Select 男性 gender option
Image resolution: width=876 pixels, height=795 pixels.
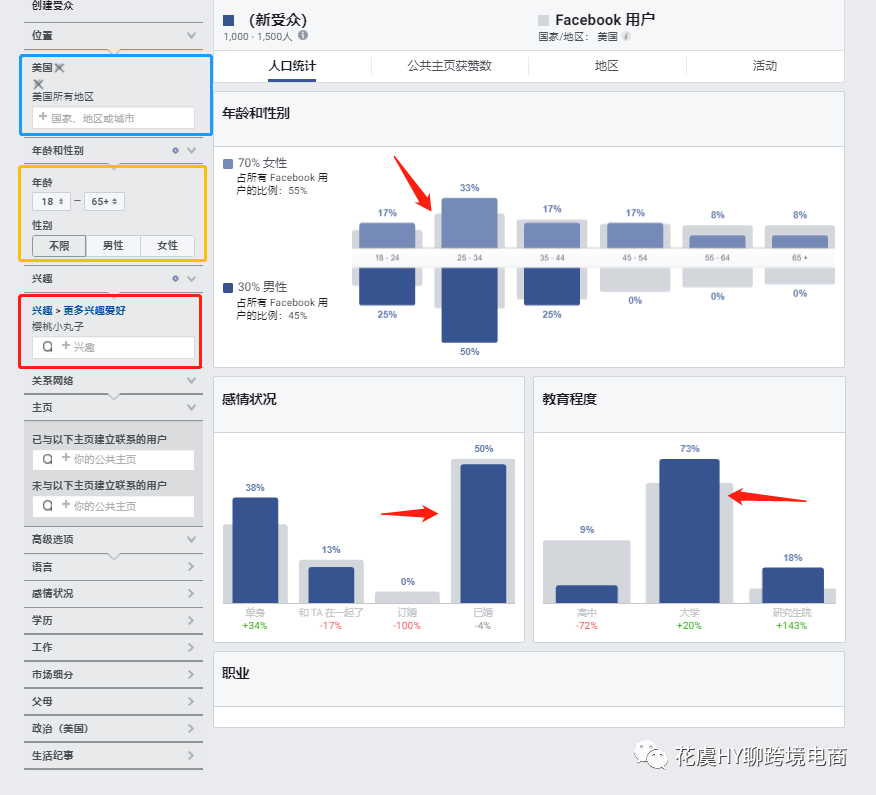click(x=113, y=246)
